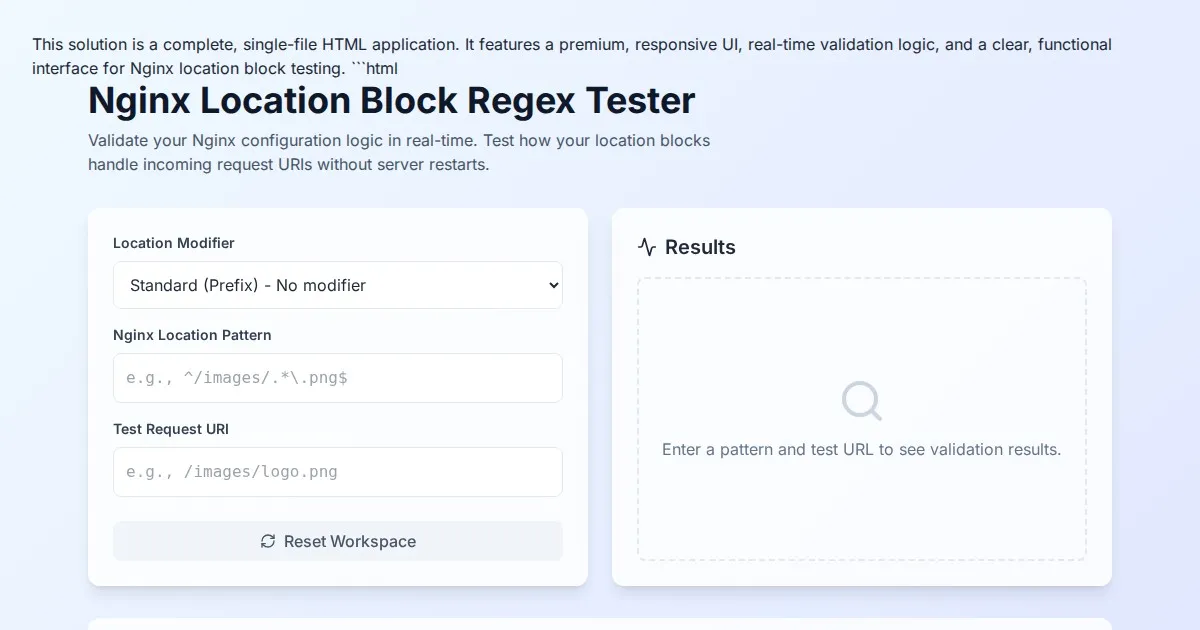
Task: Click the magnifier icon in results placeholder
Action: click(861, 401)
